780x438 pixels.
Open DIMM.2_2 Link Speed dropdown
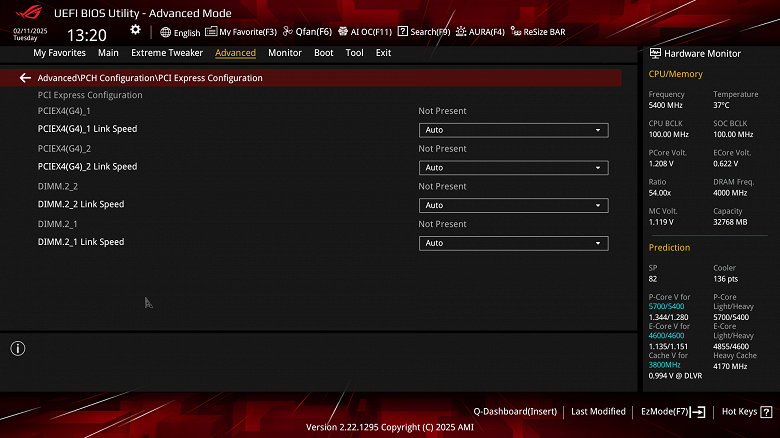click(x=513, y=206)
